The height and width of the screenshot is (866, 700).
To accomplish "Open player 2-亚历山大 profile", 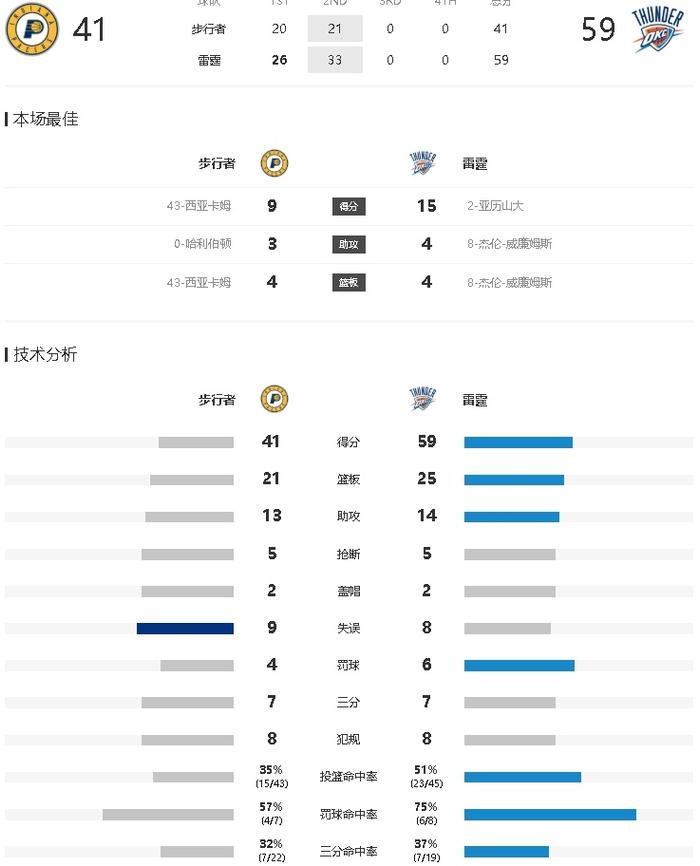I will (x=495, y=206).
